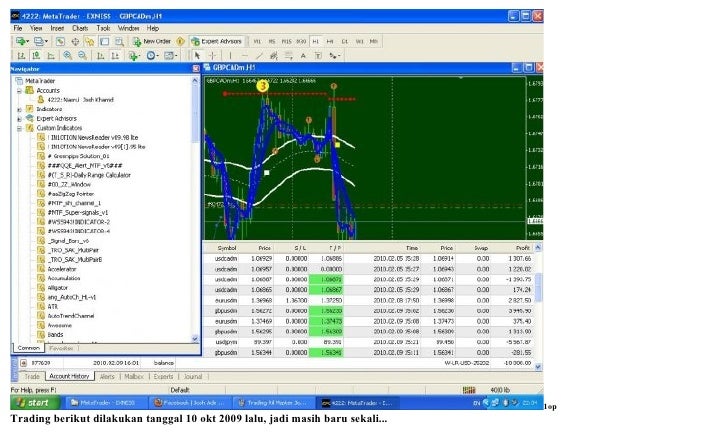The height and width of the screenshot is (442, 728).
Task: Toggle the Navigator panel toolbar icon
Action: pos(90,42)
